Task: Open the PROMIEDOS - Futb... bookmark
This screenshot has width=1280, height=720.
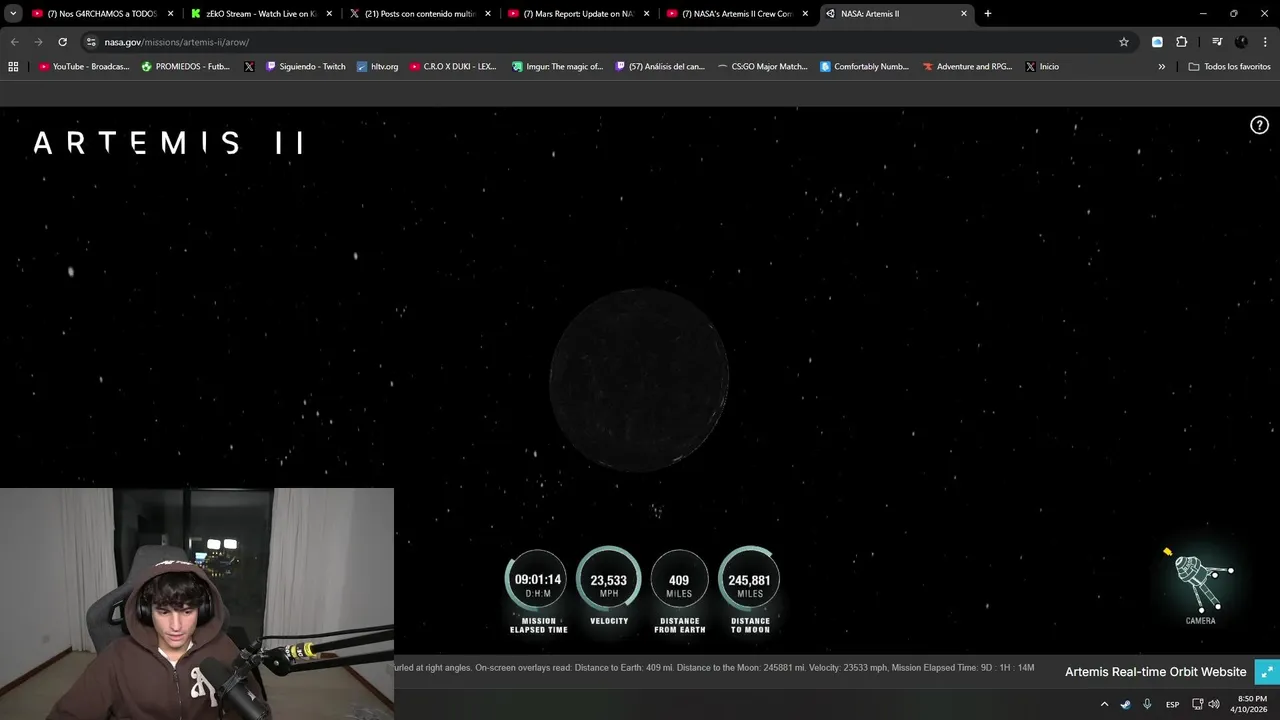Action: pyautogui.click(x=186, y=67)
